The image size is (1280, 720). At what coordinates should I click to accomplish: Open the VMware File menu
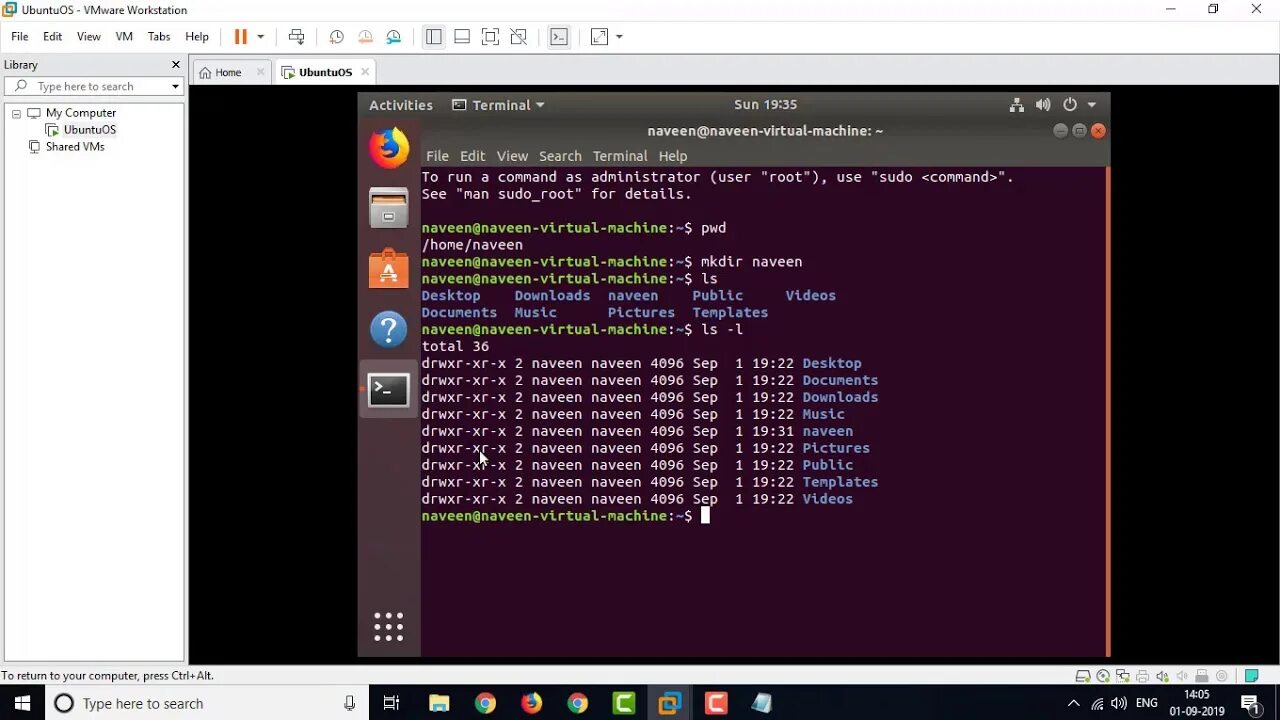point(20,37)
